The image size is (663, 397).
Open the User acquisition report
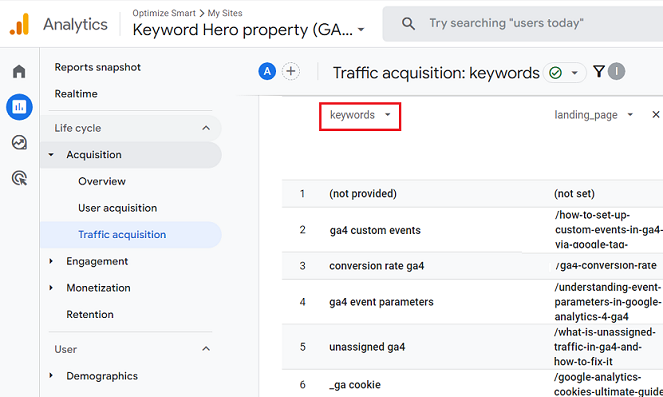point(118,208)
